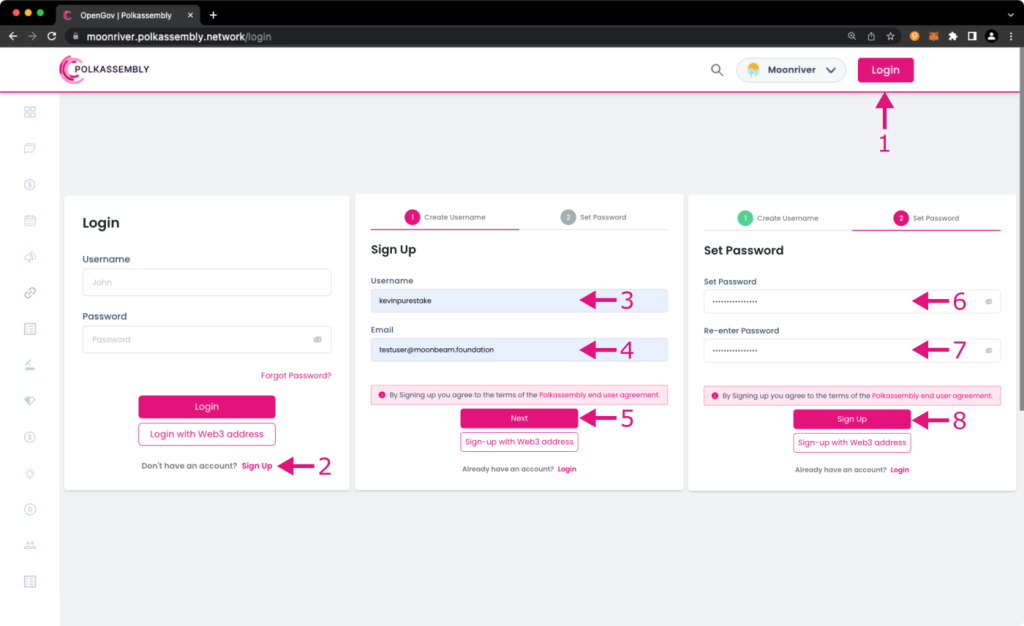Click the sun-shaped icon in sidebar

point(29,473)
